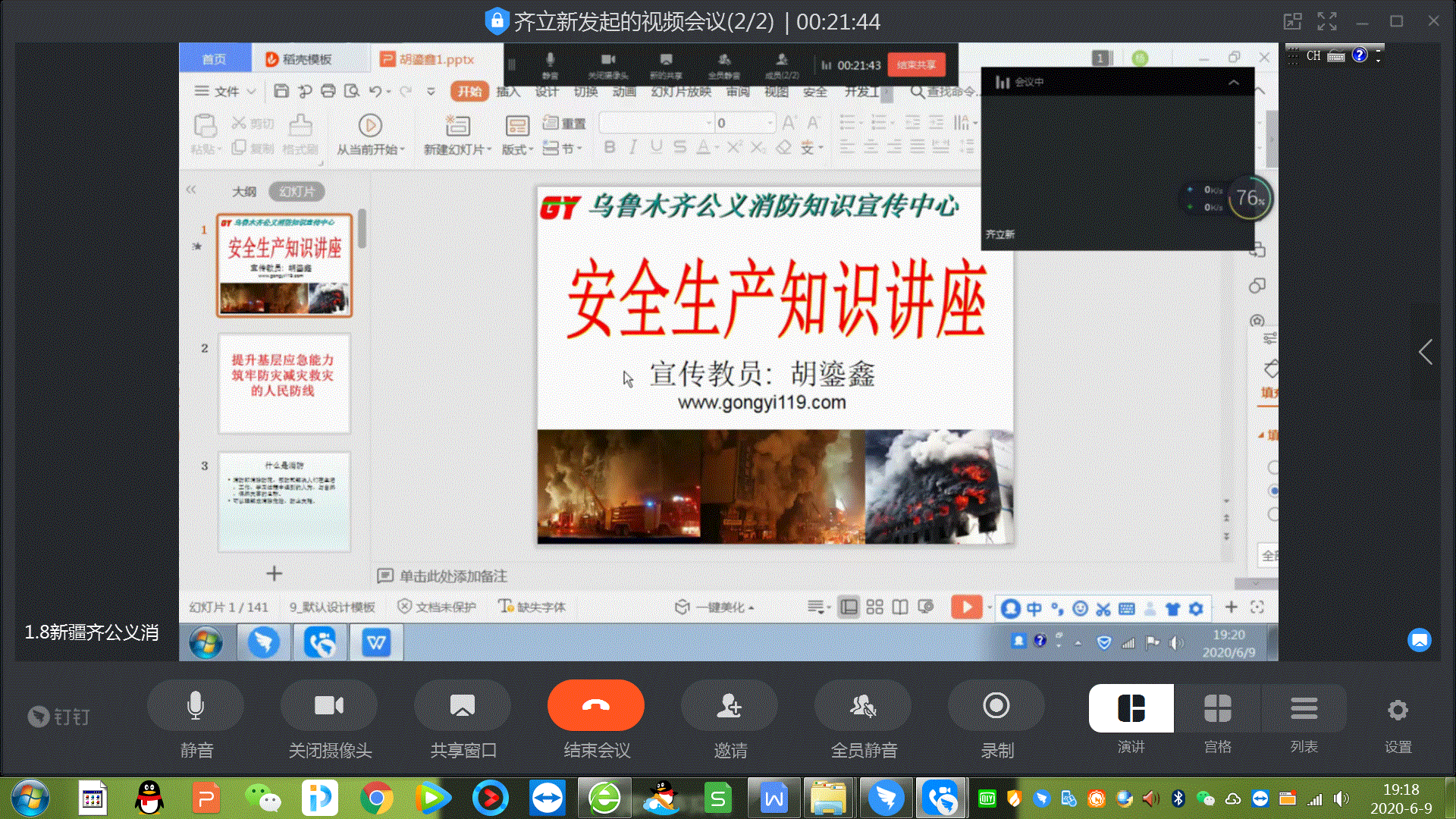Select the 列表 list view icon
1456x819 pixels.
1304,709
